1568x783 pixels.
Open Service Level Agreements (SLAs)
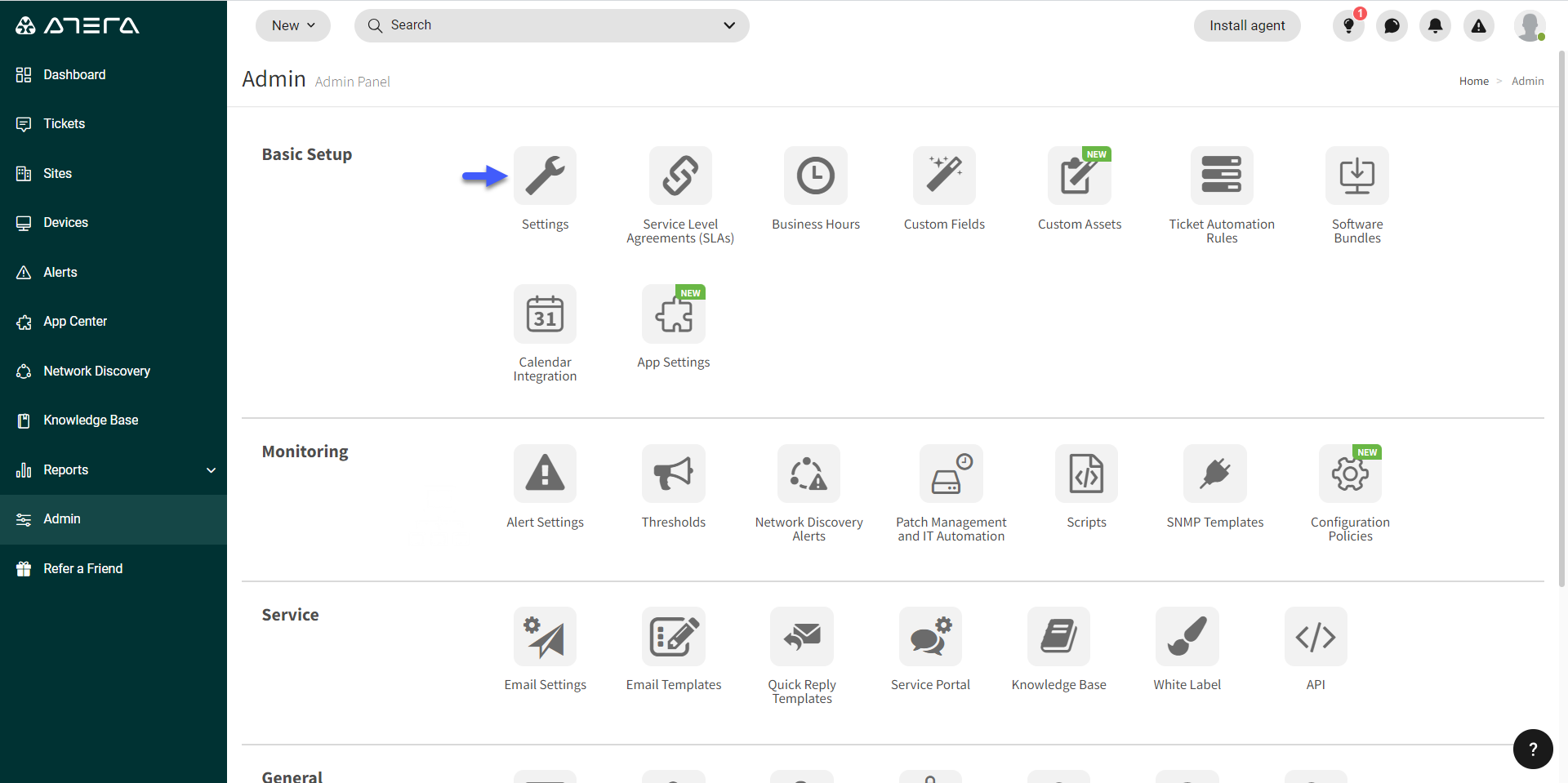pos(680,176)
